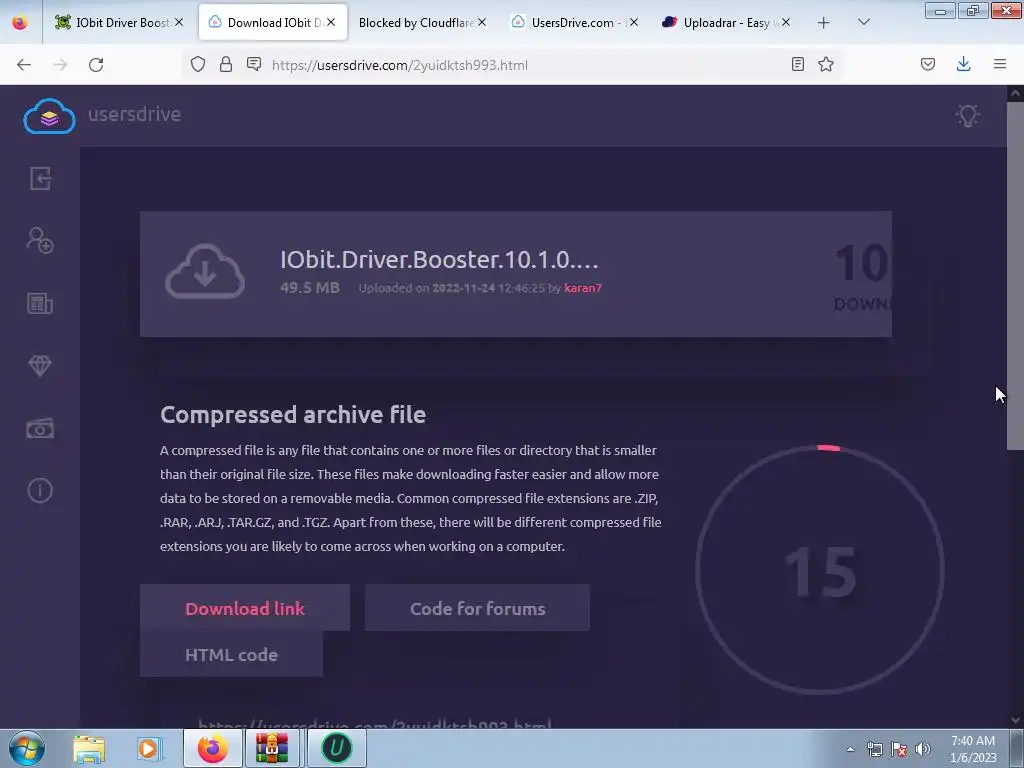The height and width of the screenshot is (768, 1024).
Task: Open Action Center flag tray icon
Action: 899,749
